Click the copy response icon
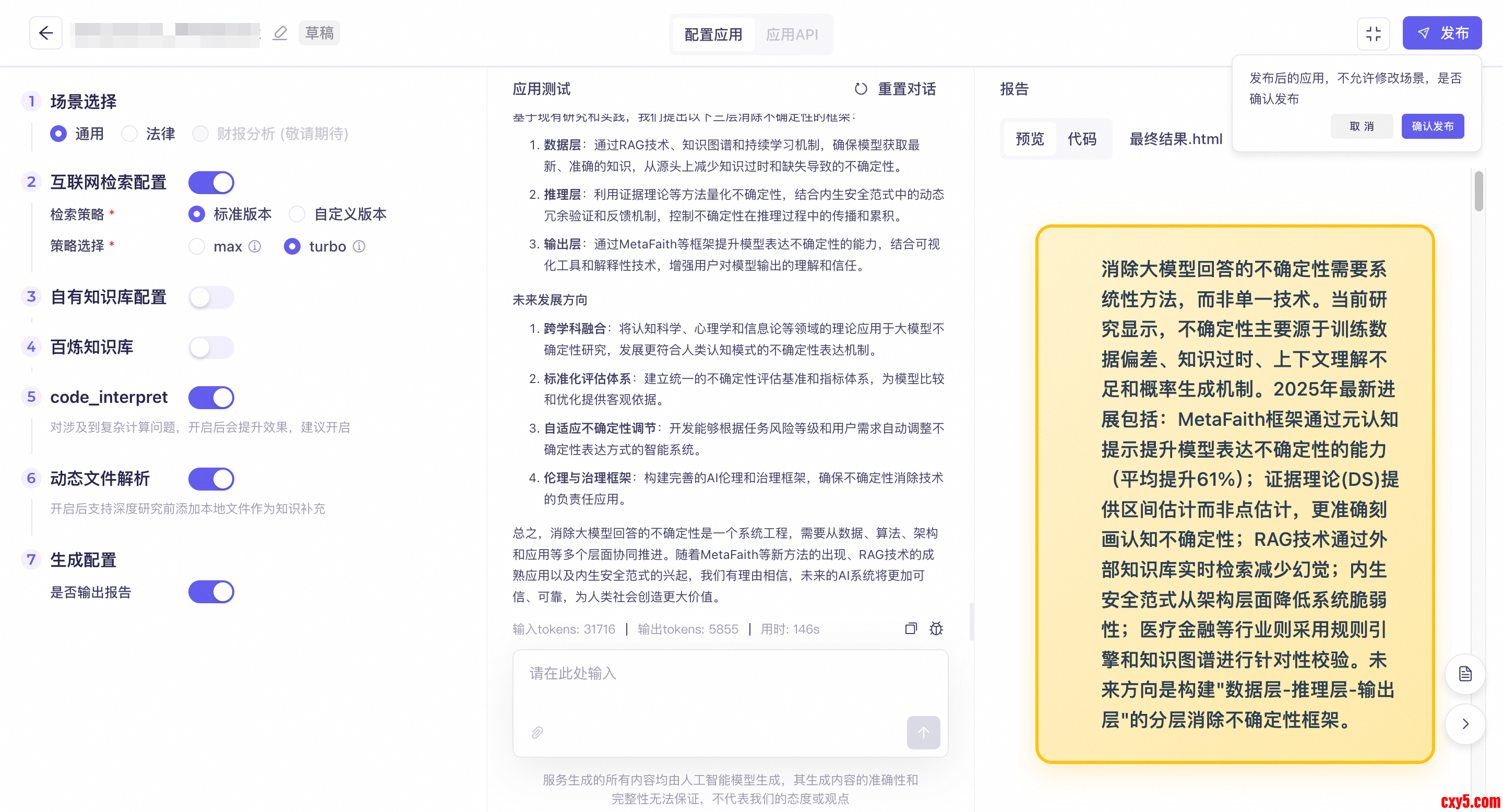The width and height of the screenshot is (1503, 812). [x=910, y=628]
